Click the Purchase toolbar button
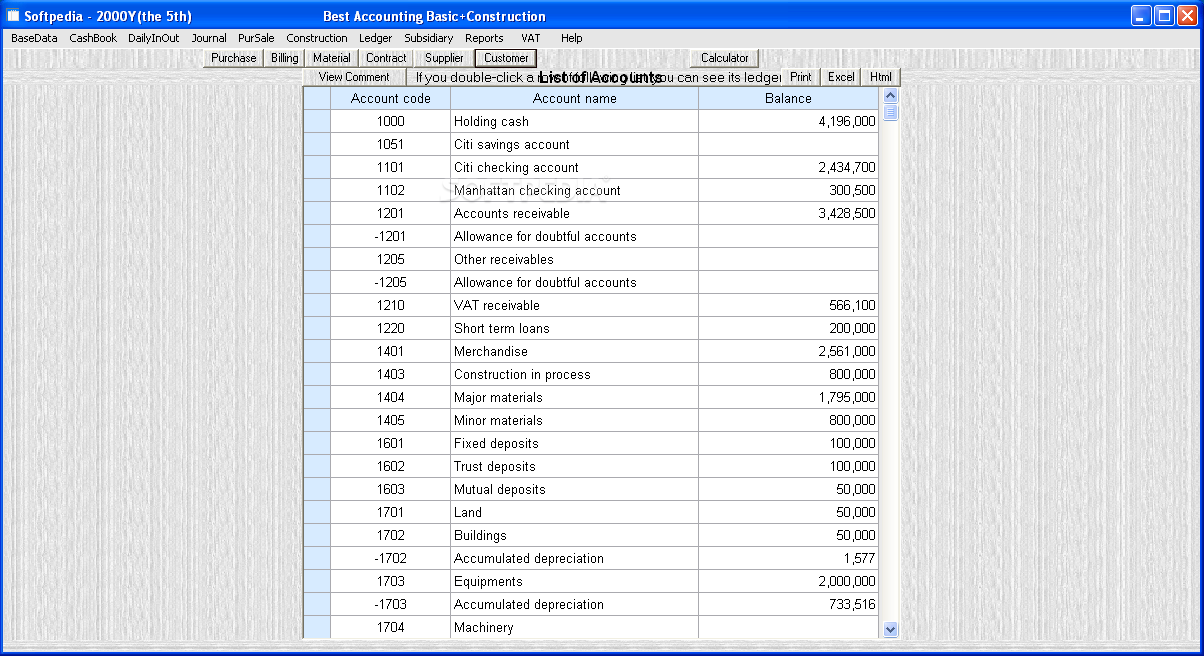 [x=234, y=58]
